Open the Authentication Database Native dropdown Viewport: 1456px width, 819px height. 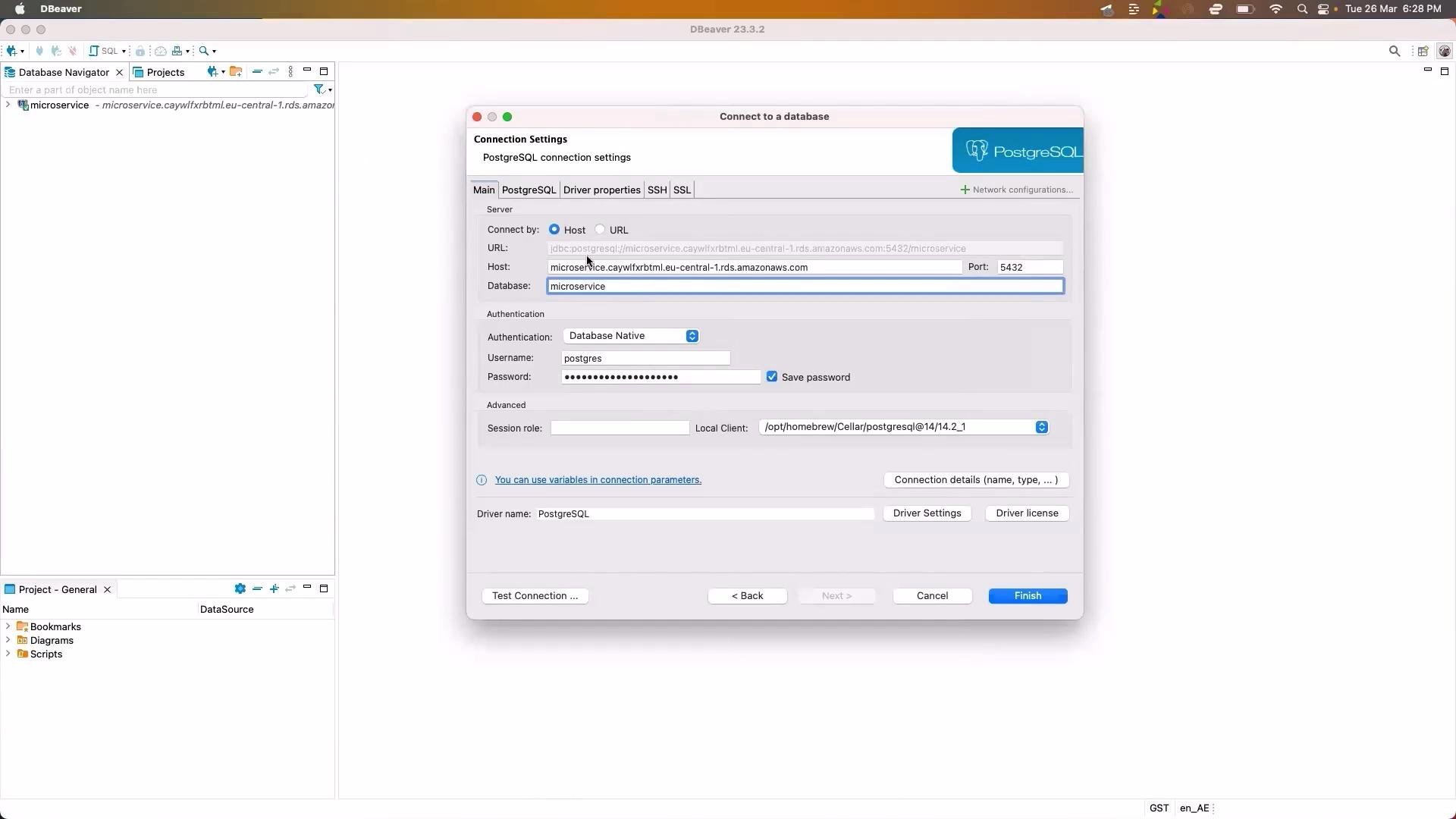(631, 336)
